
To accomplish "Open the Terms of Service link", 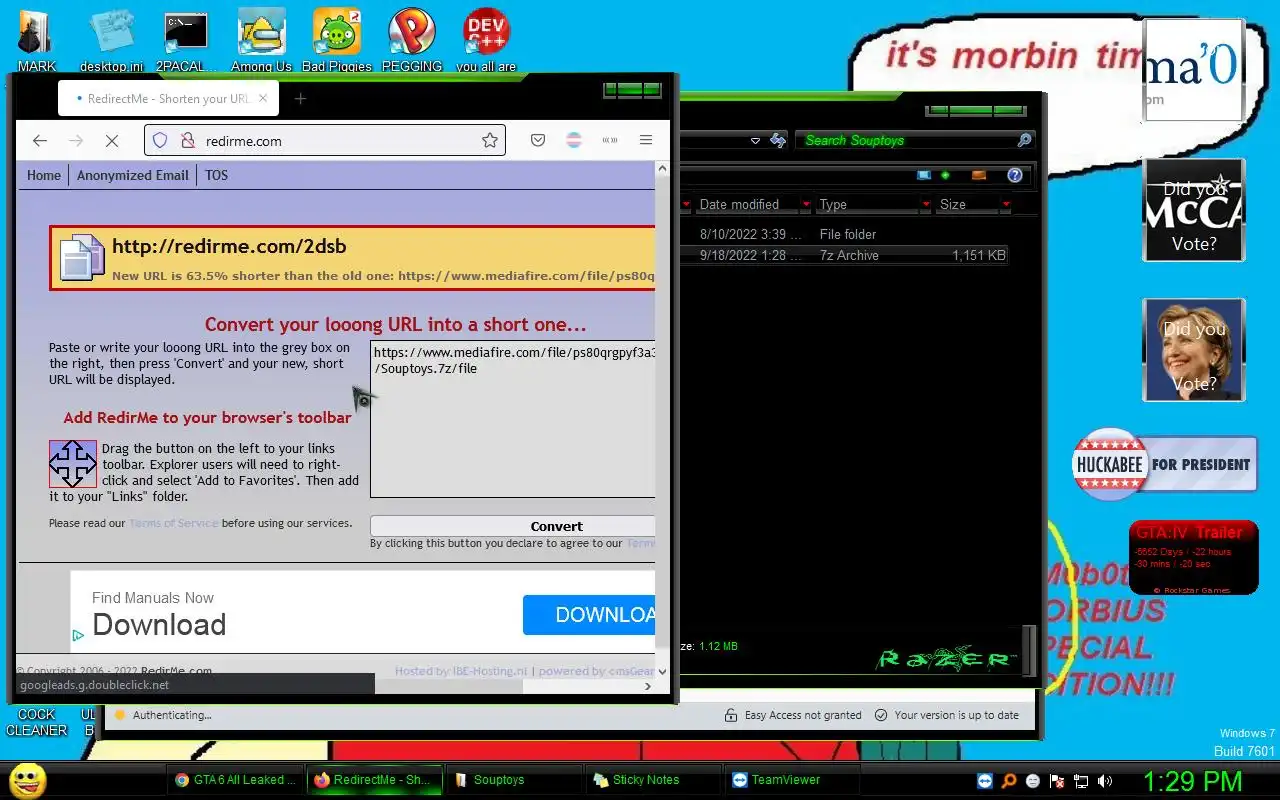I will (173, 523).
